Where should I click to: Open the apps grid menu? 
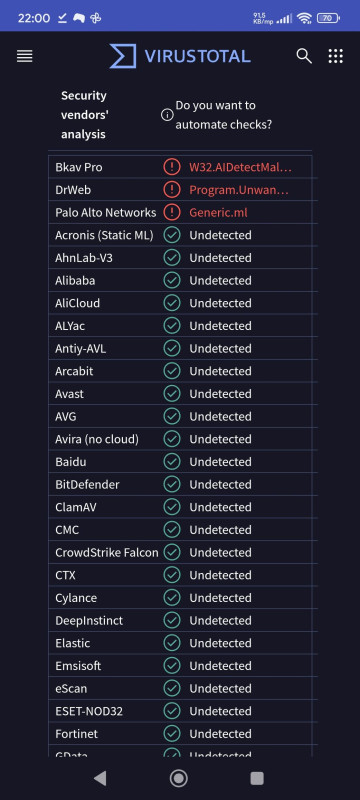coord(336,56)
